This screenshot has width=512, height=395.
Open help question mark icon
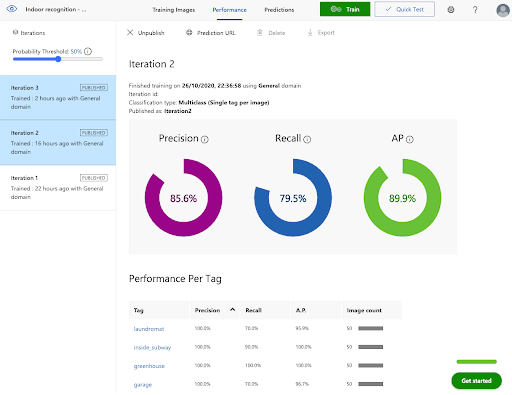click(475, 9)
